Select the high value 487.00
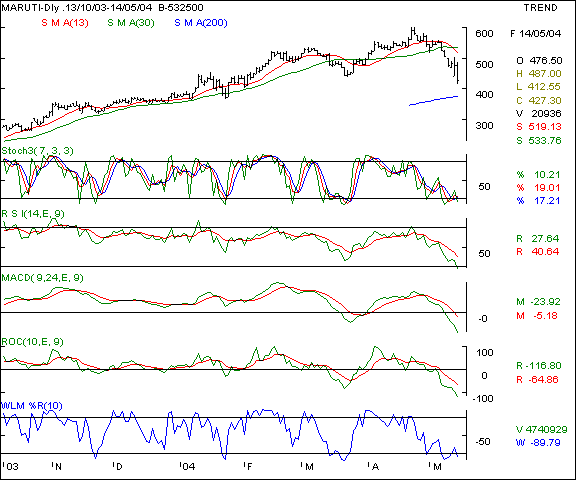 545,73
